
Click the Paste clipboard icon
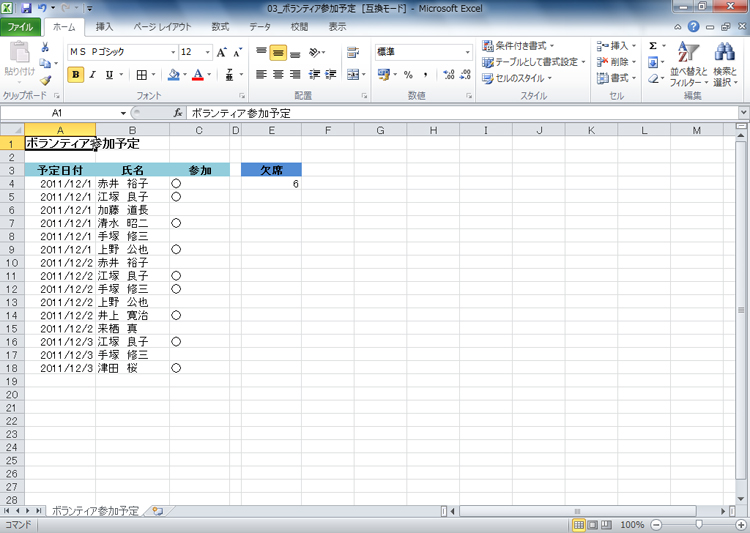20,53
